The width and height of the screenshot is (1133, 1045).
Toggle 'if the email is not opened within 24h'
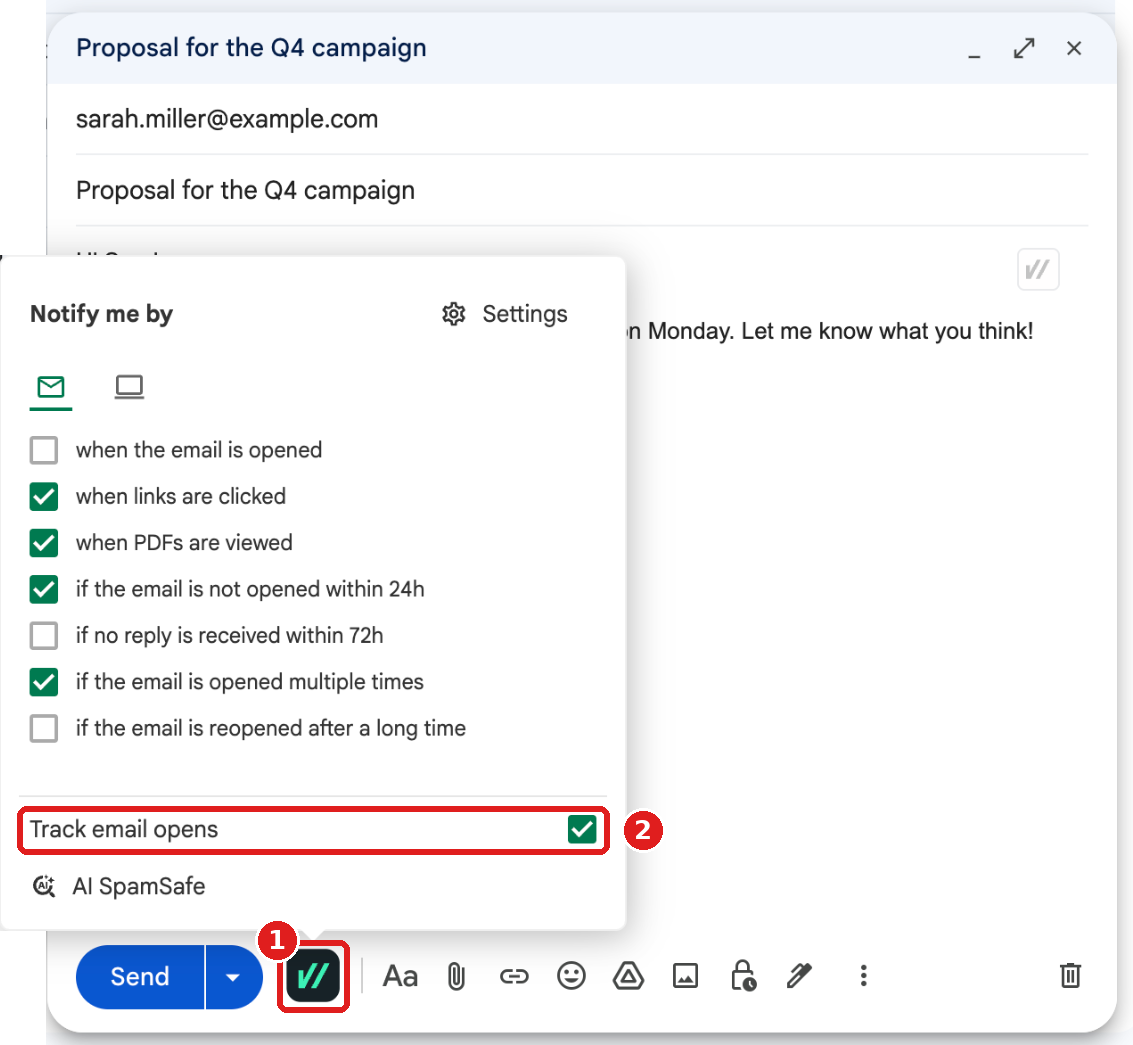44,589
